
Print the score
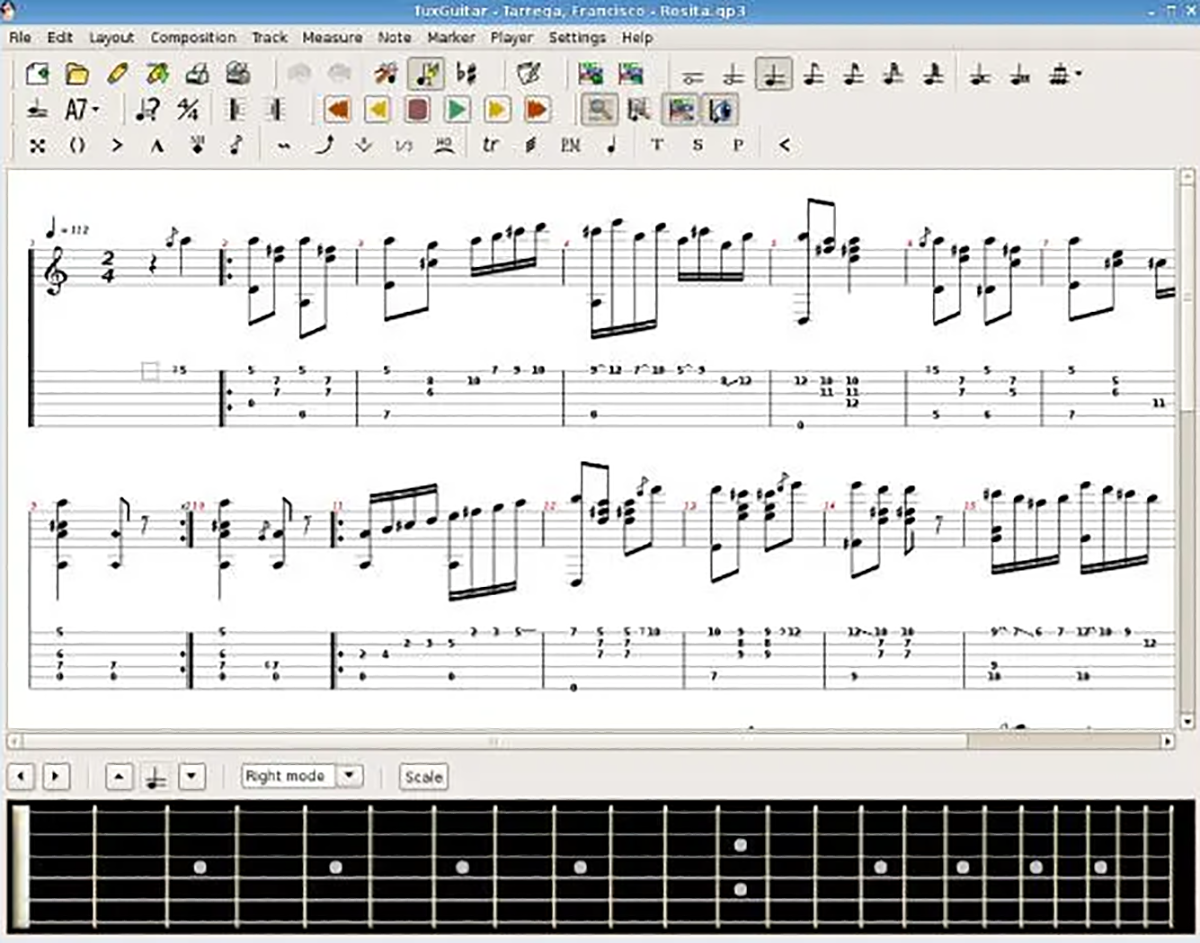coord(197,74)
